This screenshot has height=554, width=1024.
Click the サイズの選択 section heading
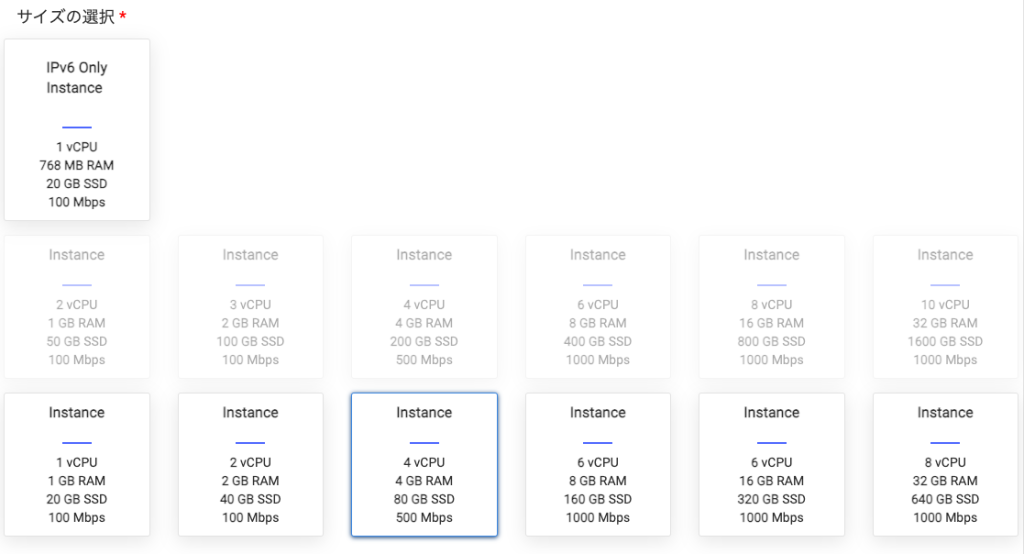click(66, 17)
